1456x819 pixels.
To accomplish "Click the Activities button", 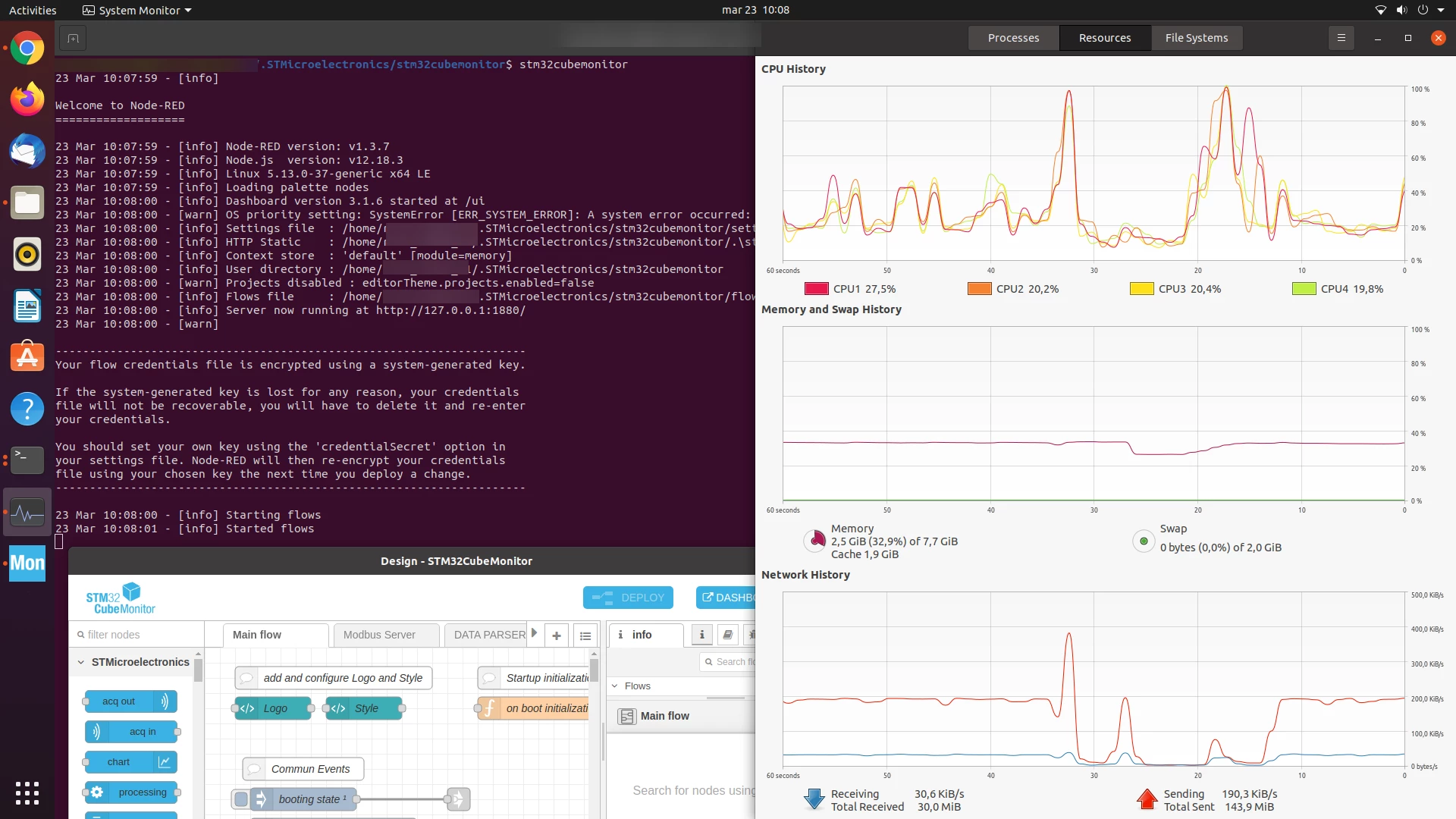I will [33, 11].
